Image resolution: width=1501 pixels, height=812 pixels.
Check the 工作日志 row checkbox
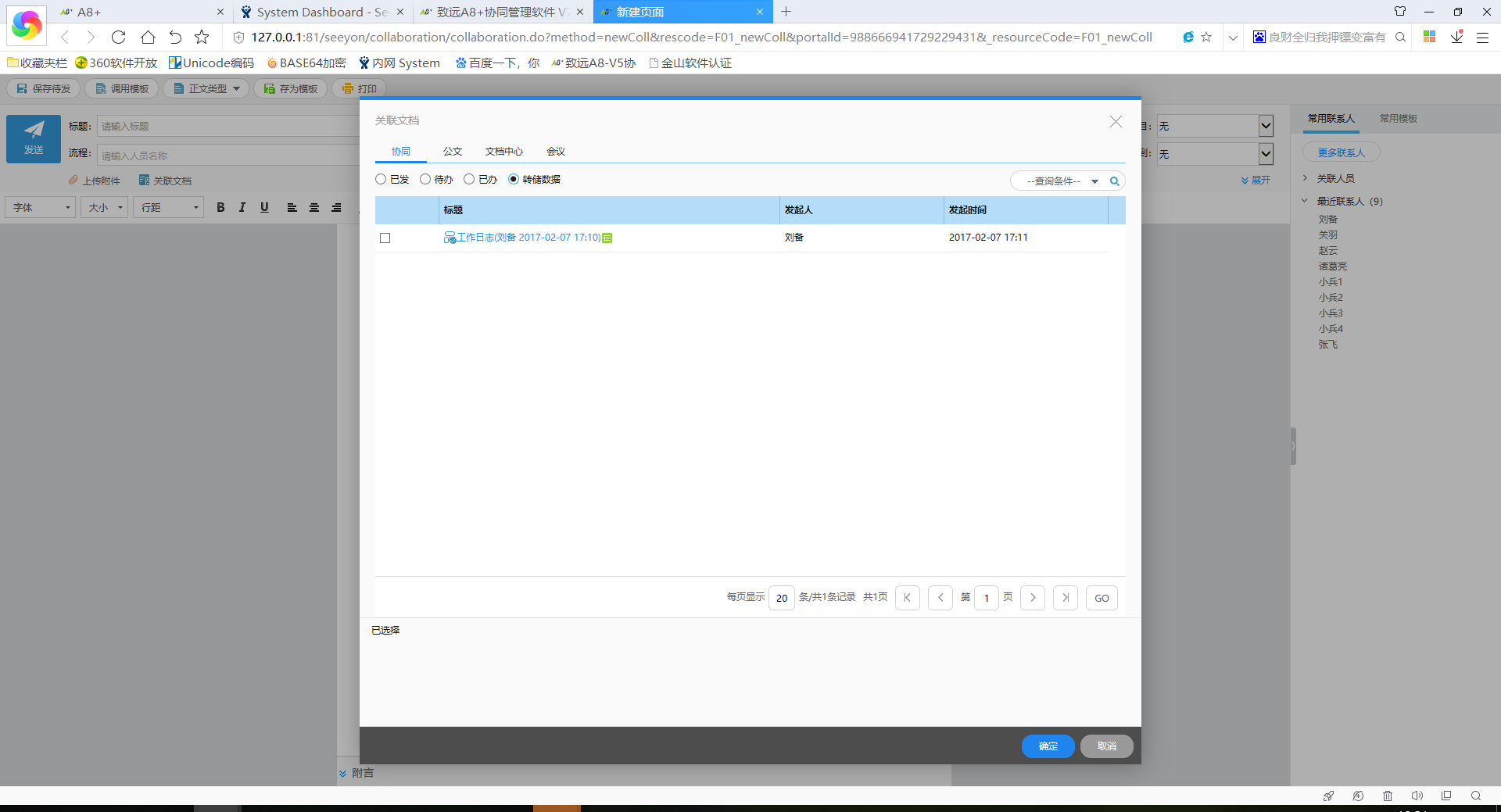tap(385, 238)
